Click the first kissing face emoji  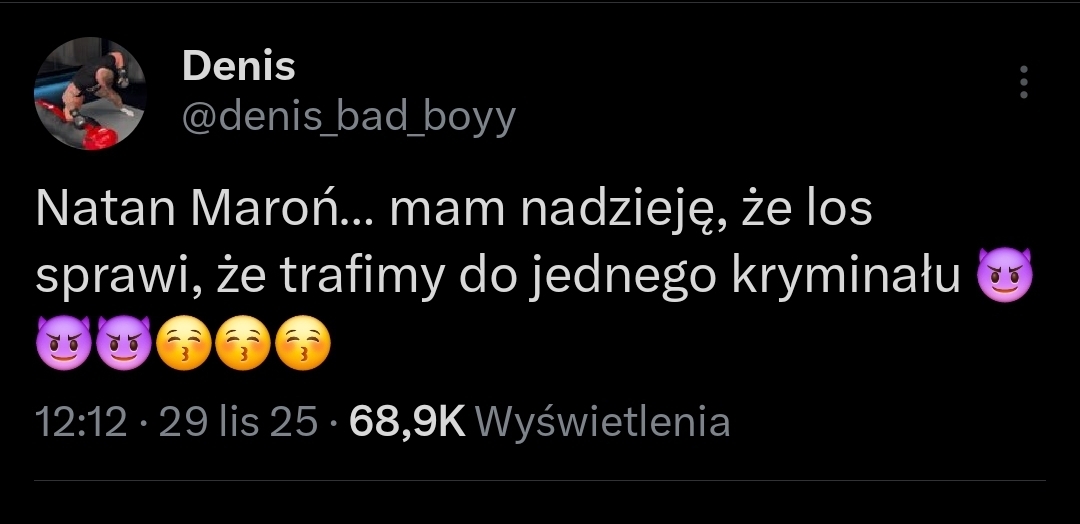point(184,343)
